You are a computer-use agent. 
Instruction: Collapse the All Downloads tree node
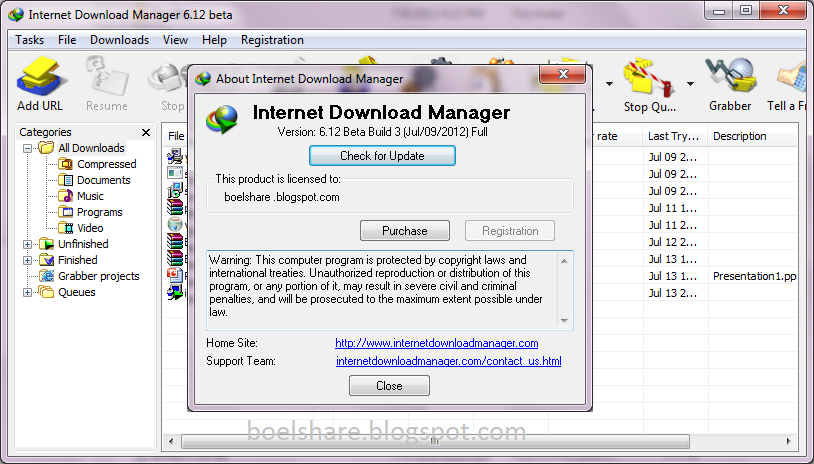28,148
